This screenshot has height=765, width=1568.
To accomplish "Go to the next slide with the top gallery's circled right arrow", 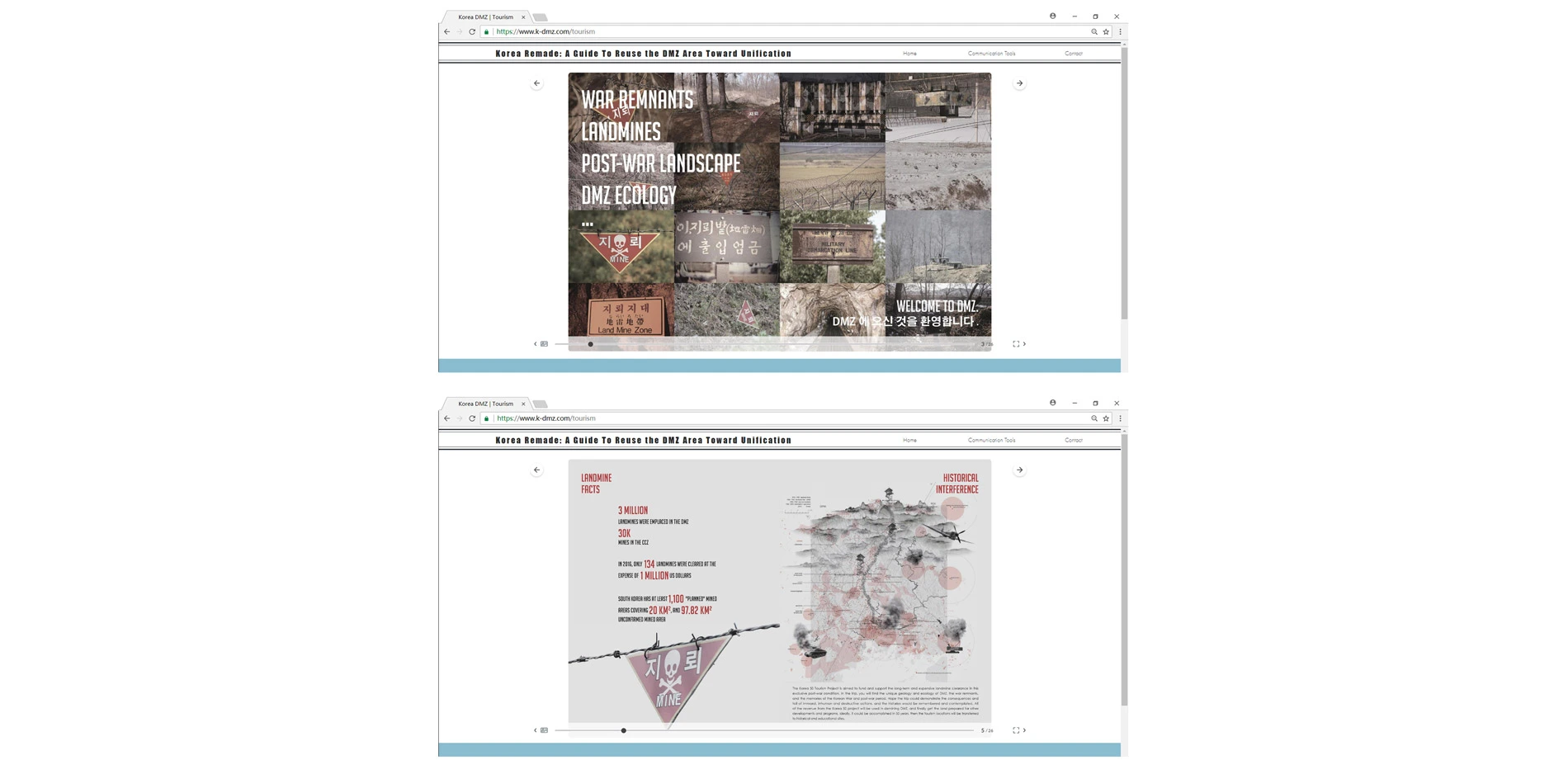I will [x=1019, y=83].
